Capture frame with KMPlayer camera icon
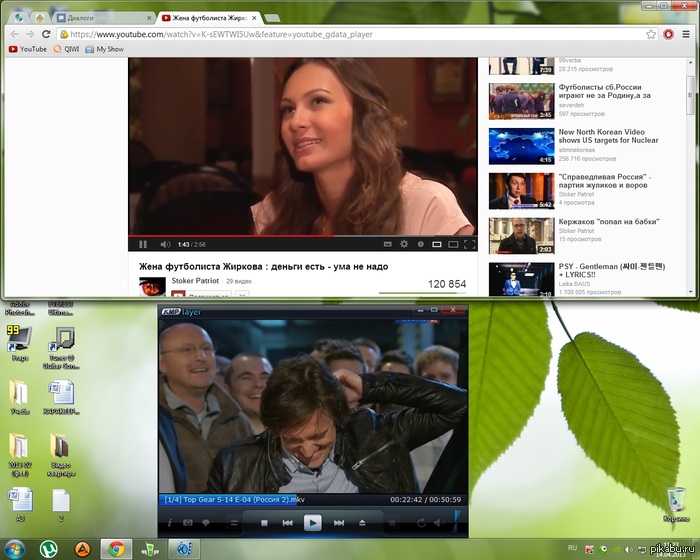 click(x=188, y=522)
